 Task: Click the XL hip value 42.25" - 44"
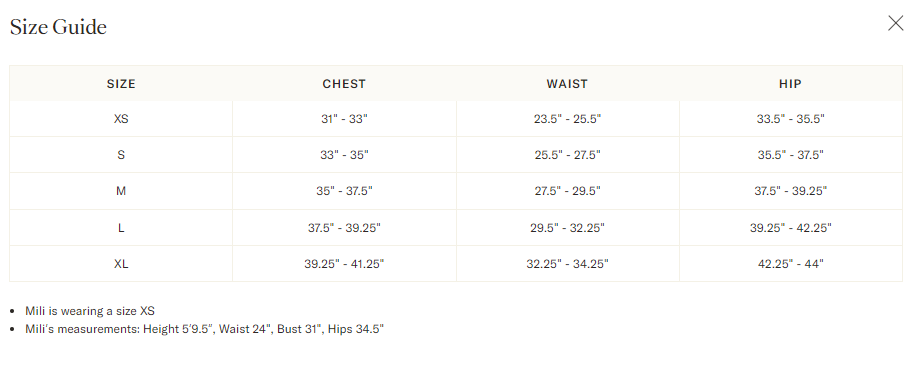790,264
